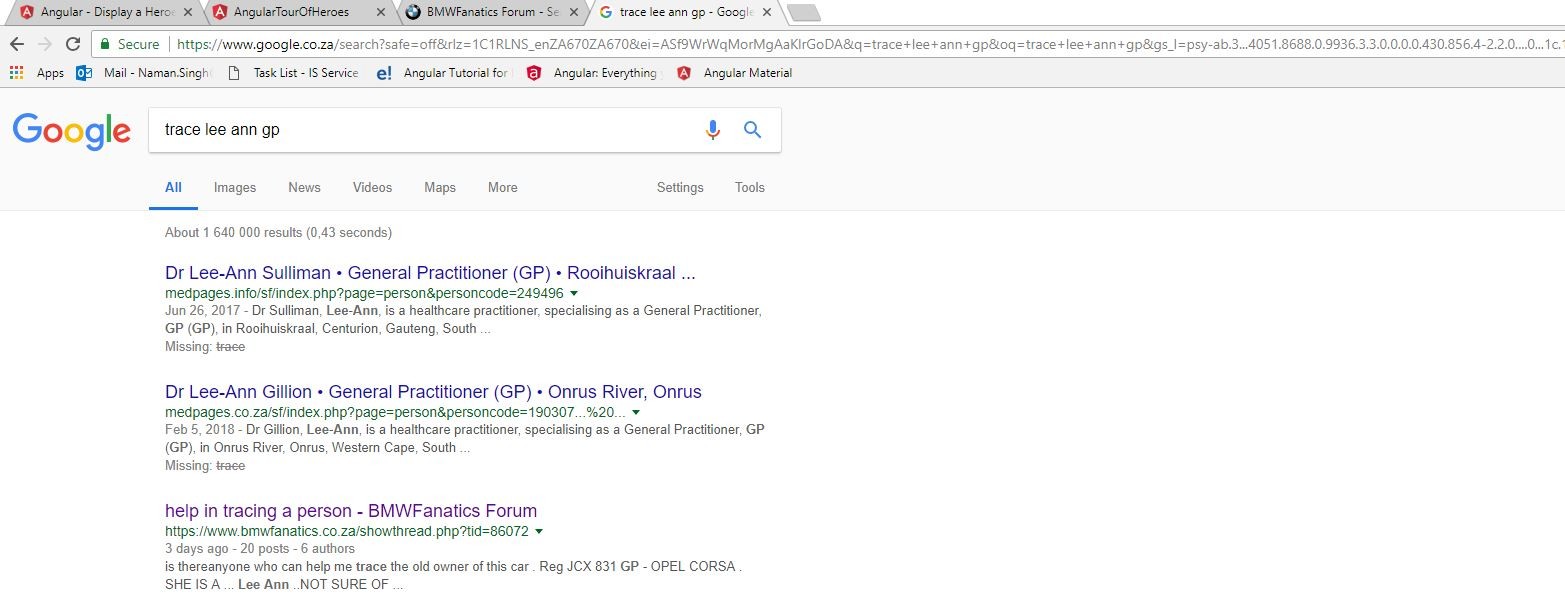Go back using the back arrow
This screenshot has height=598, width=1565.
pos(16,44)
